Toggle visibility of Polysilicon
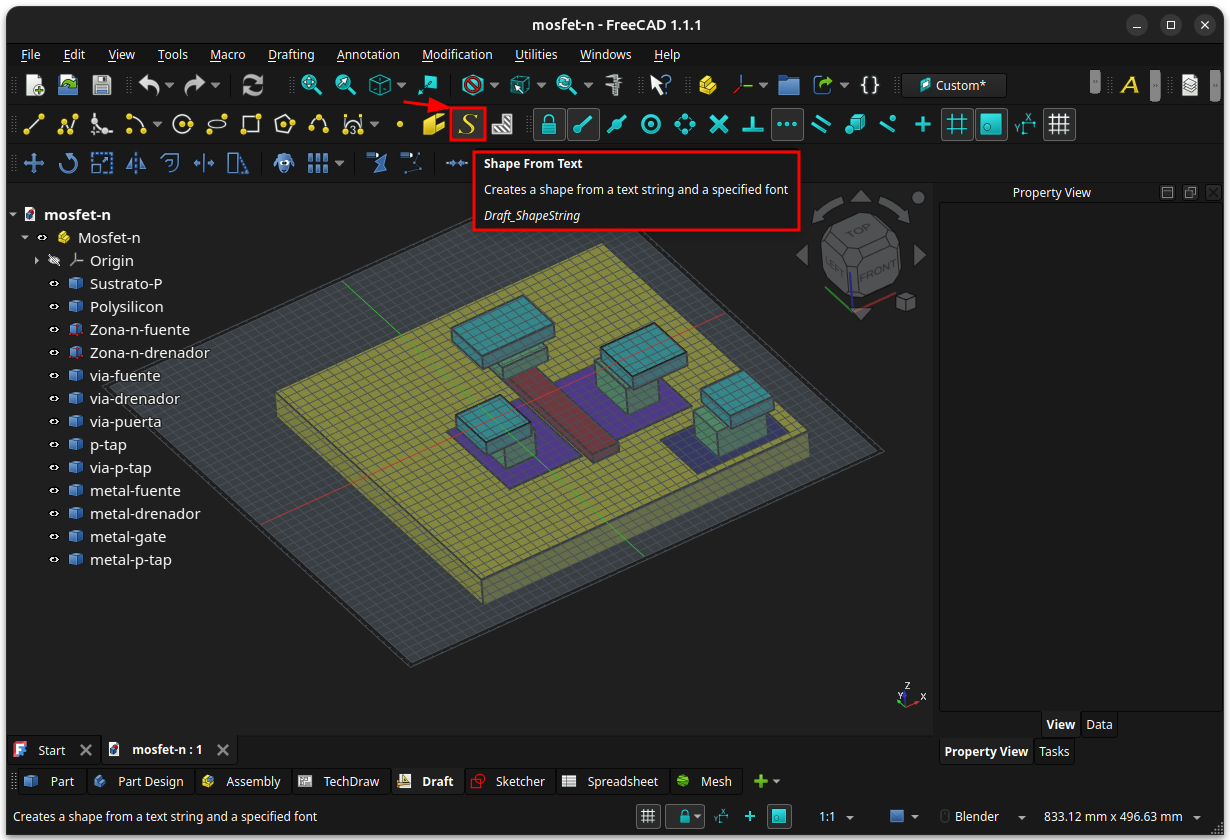Viewport: 1230px width, 840px height. (x=56, y=307)
